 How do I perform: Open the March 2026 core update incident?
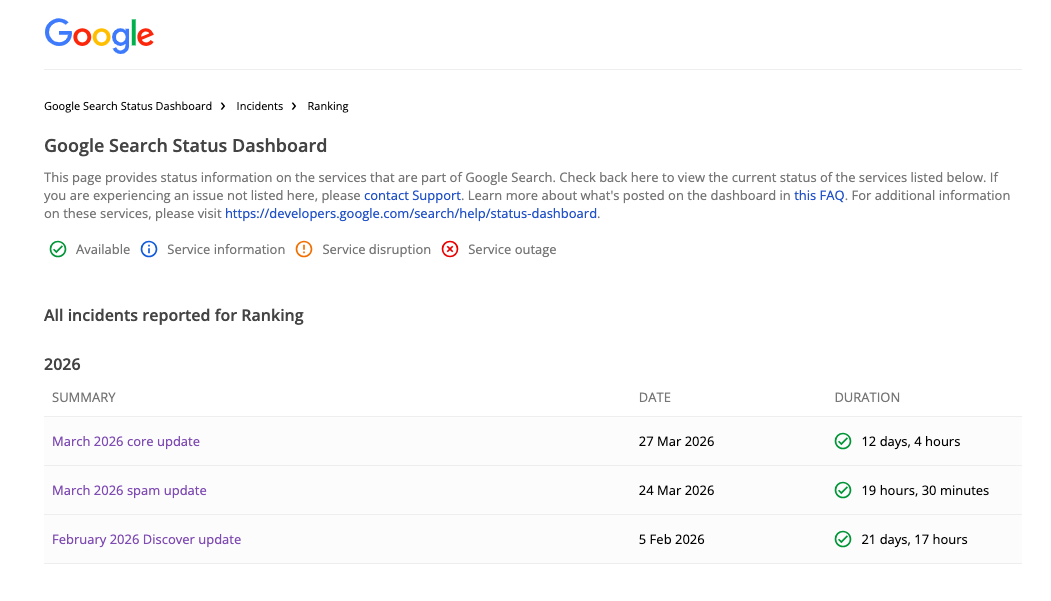[126, 441]
